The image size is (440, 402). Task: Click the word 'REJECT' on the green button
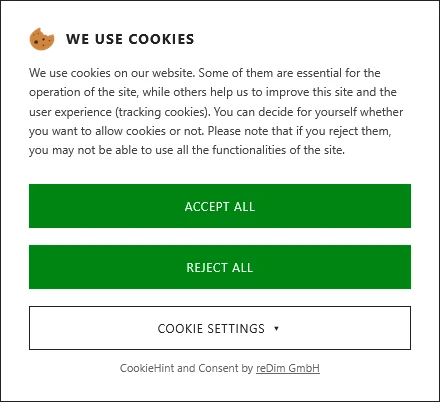[206, 268]
